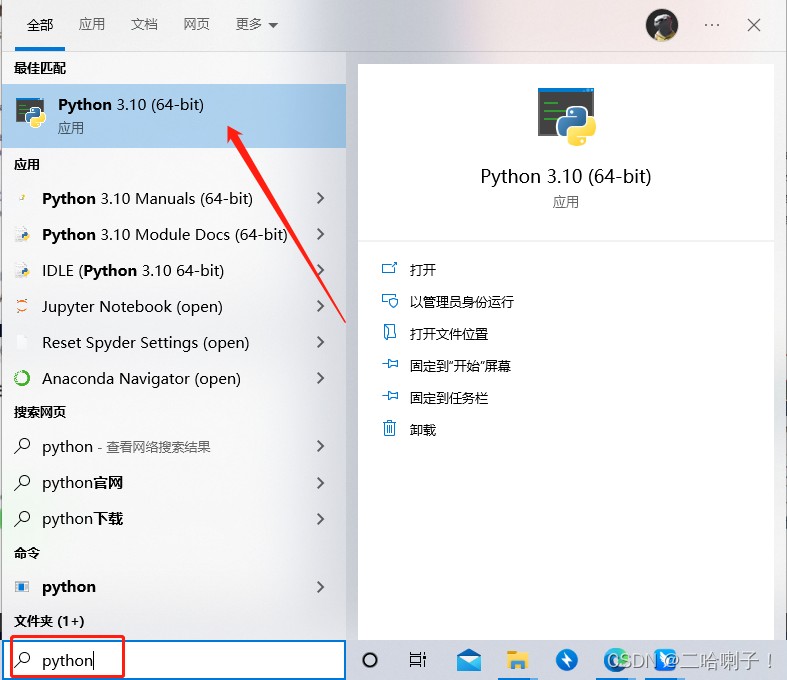Screen dimensions: 787x680
Task: Click Python 3.10 Manuals row icon
Action: point(22,198)
